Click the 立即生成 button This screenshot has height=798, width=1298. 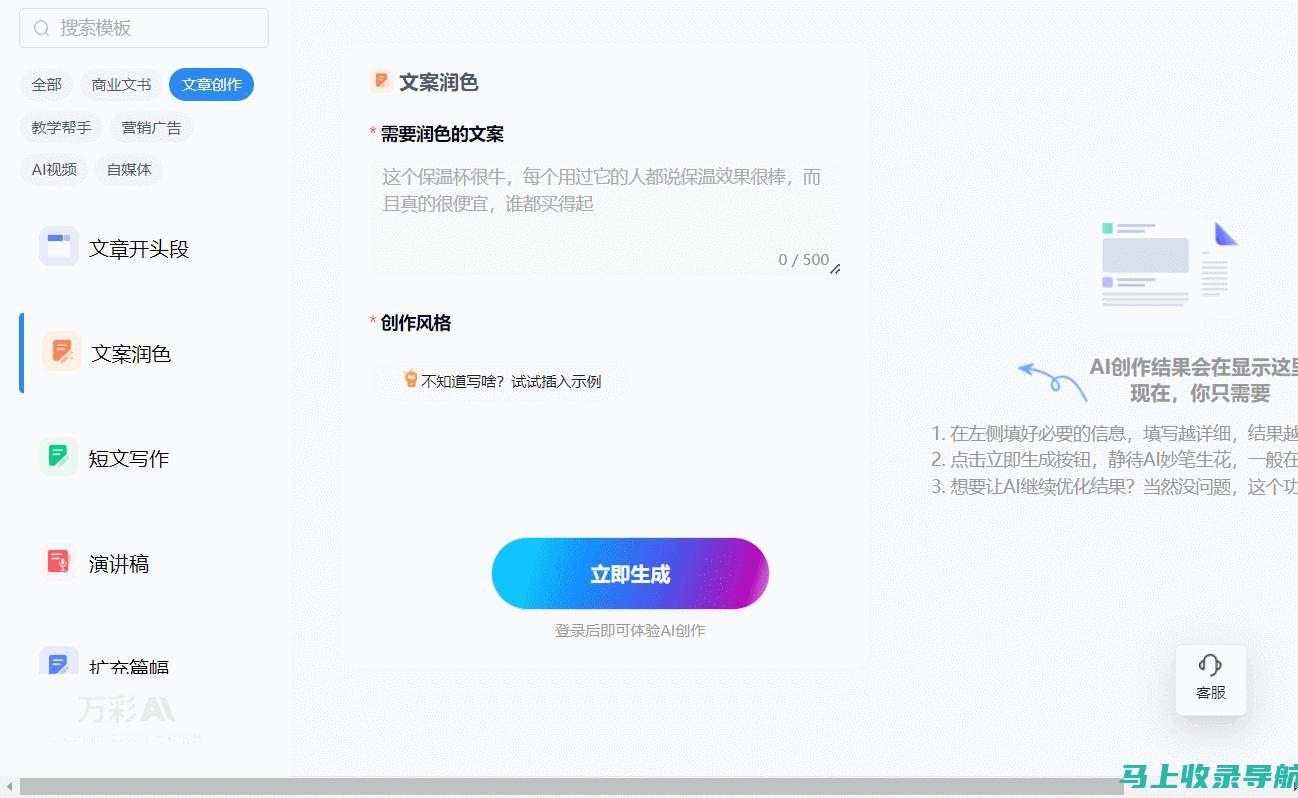coord(630,574)
